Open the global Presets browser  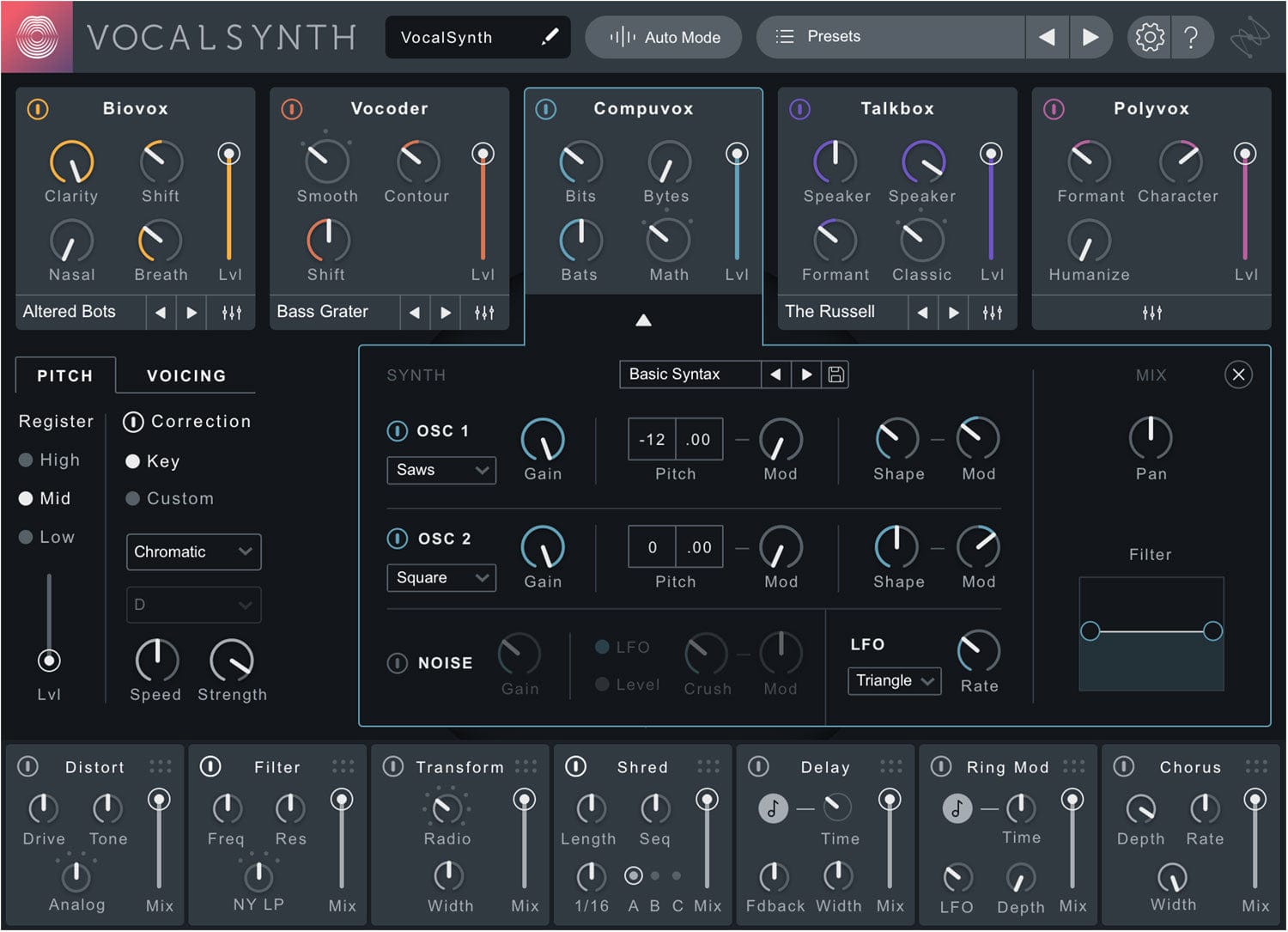tap(890, 37)
